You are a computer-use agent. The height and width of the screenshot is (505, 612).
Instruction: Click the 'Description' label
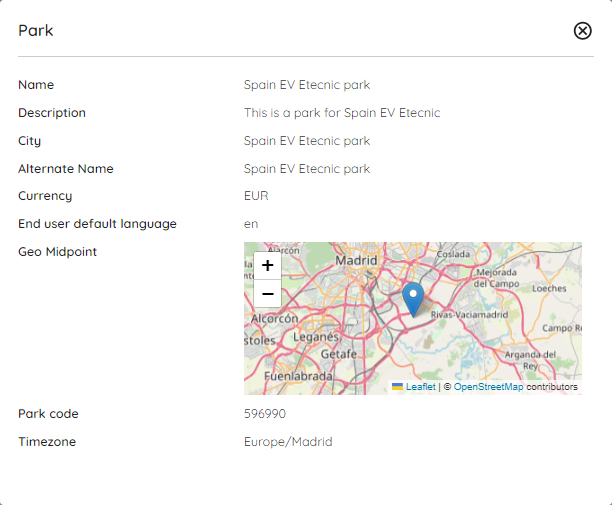pos(52,113)
